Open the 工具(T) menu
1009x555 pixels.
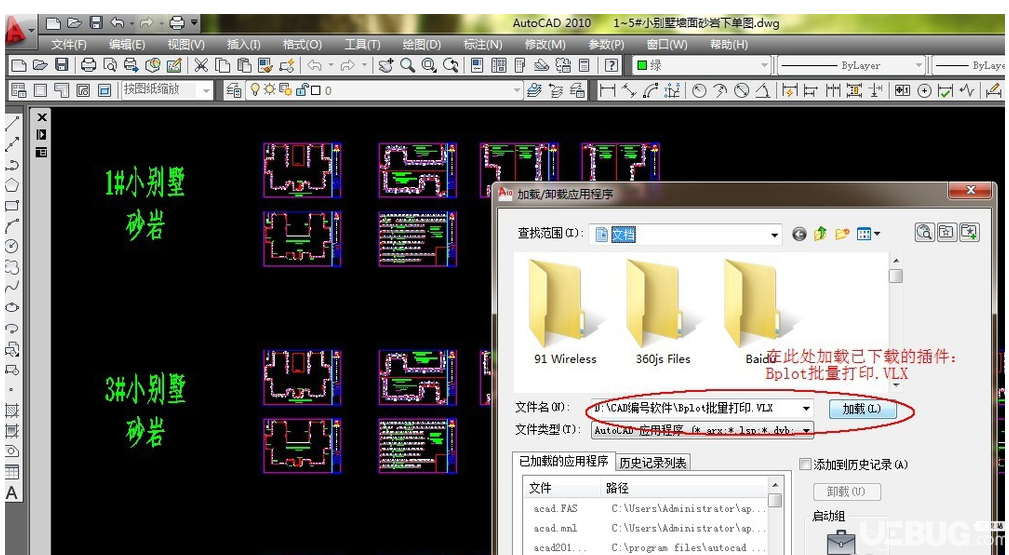(x=362, y=44)
